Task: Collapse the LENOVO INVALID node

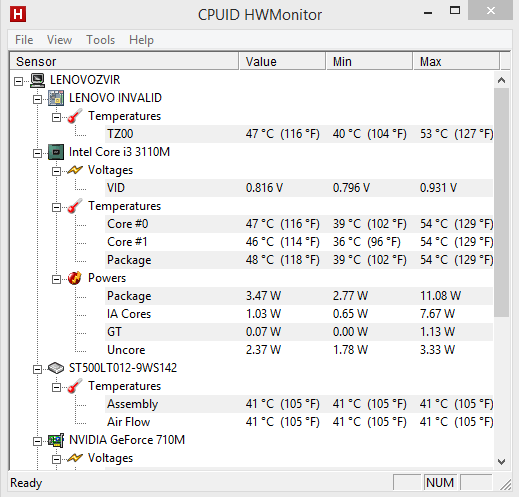Action: pyautogui.click(x=37, y=99)
